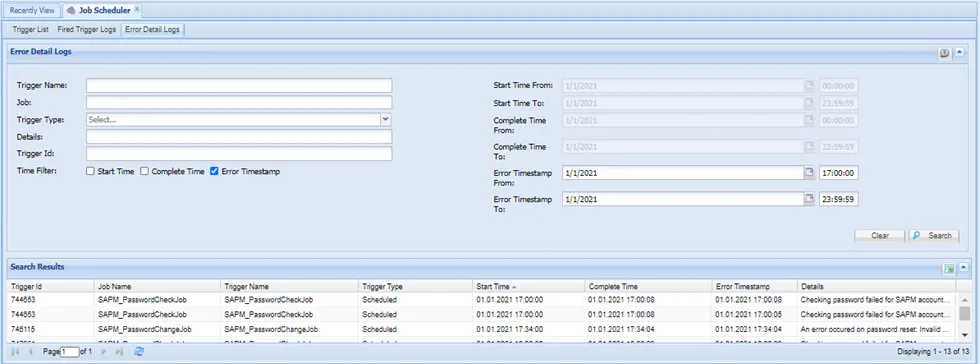Collapse the Search Results panel
The width and height of the screenshot is (980, 364).
(x=963, y=269)
